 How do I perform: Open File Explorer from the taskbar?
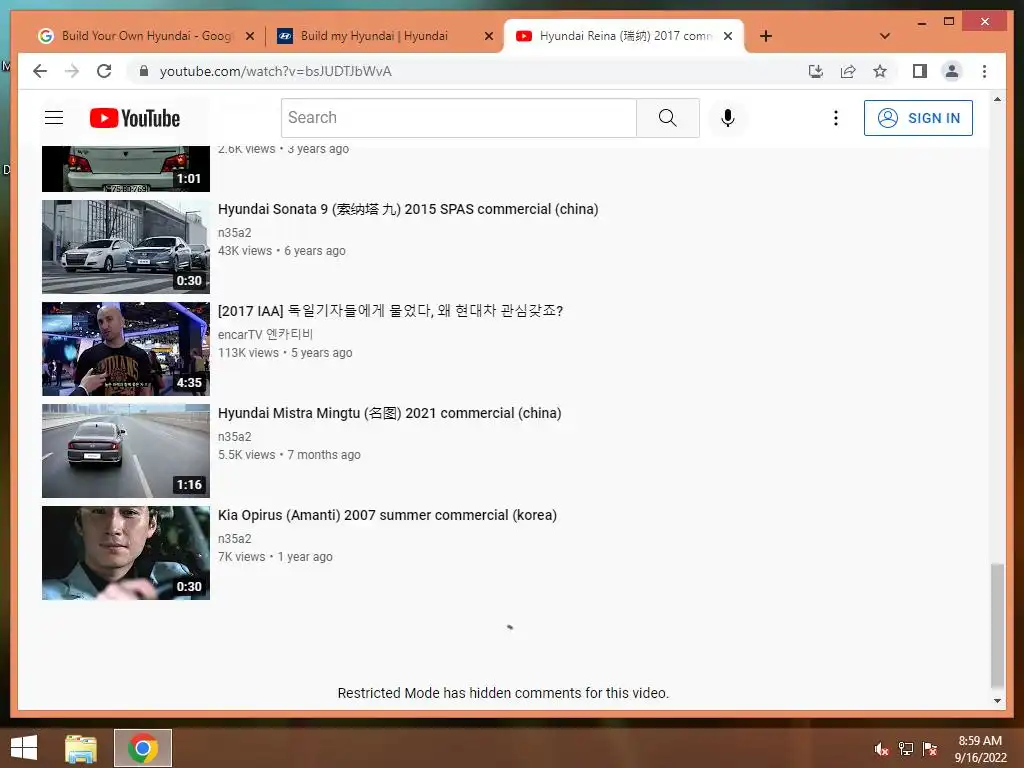(81, 748)
